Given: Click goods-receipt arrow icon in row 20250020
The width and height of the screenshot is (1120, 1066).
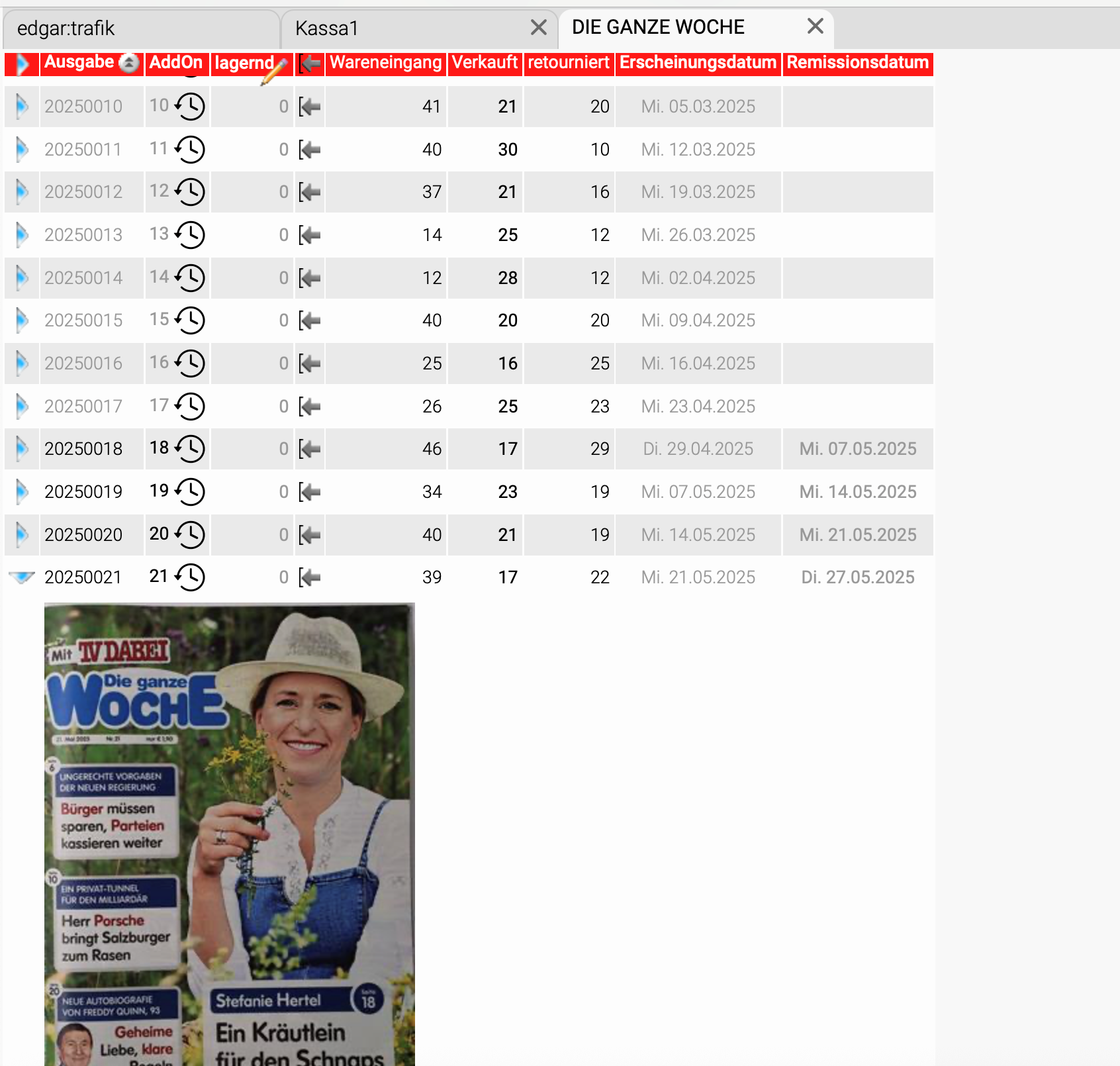Looking at the screenshot, I should 310,535.
